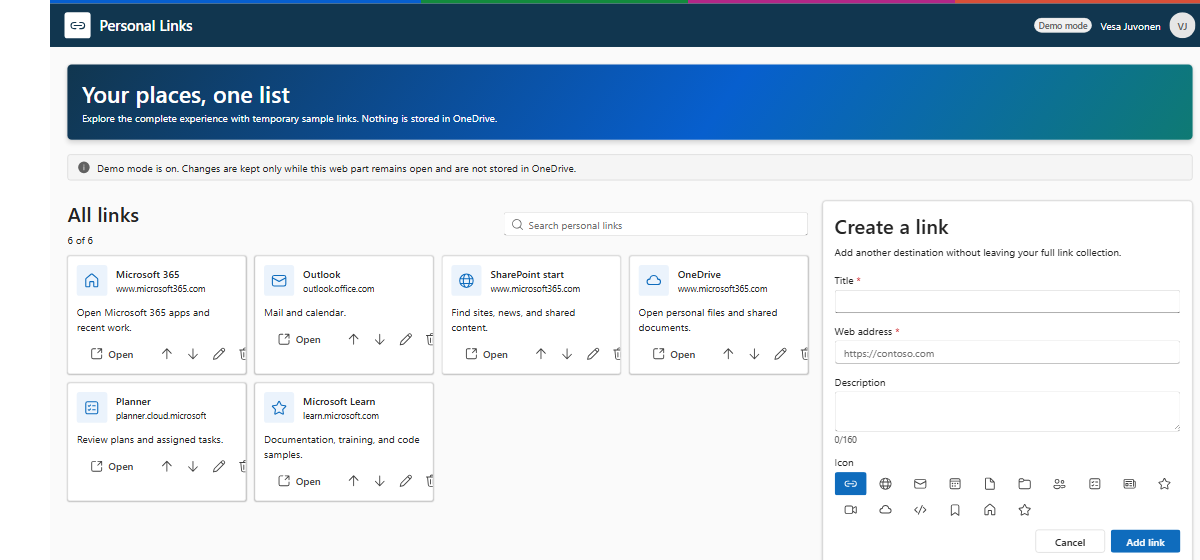This screenshot has height=560, width=1200.
Task: Choose the task list icon in icon picker
Action: pos(1095,484)
